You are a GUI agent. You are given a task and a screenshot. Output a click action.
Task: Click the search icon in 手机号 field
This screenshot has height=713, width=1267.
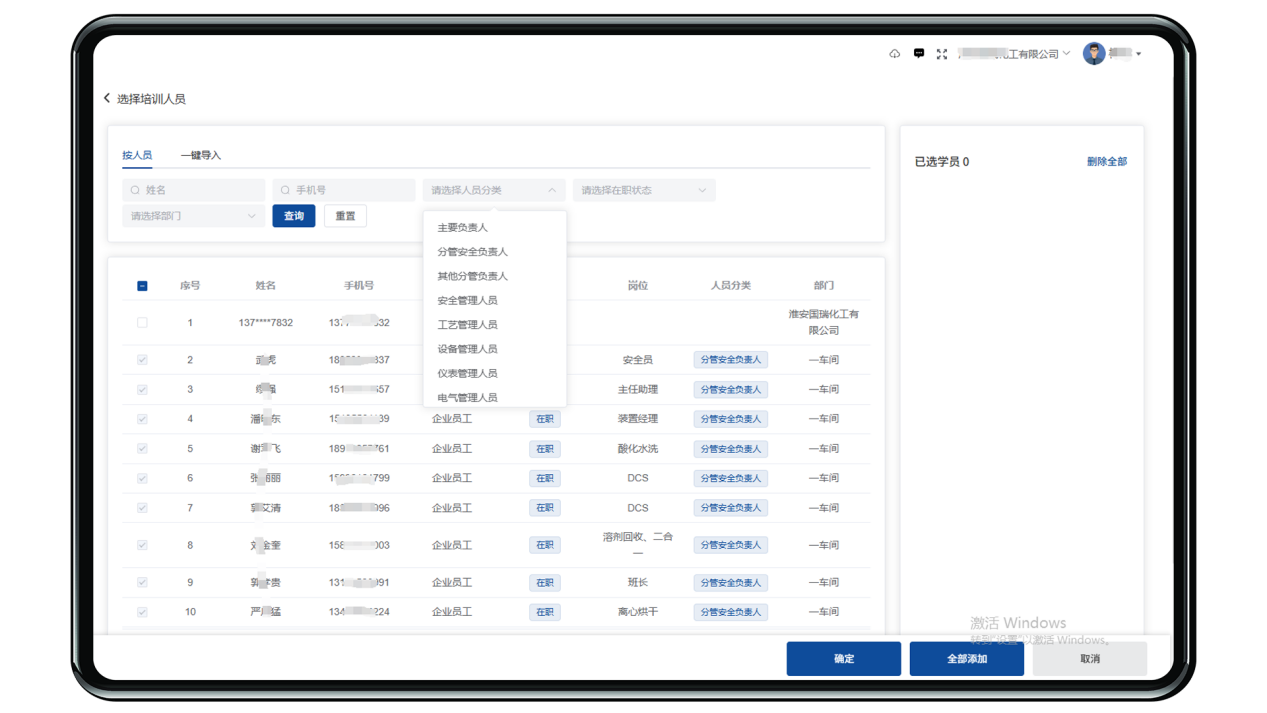pos(285,190)
